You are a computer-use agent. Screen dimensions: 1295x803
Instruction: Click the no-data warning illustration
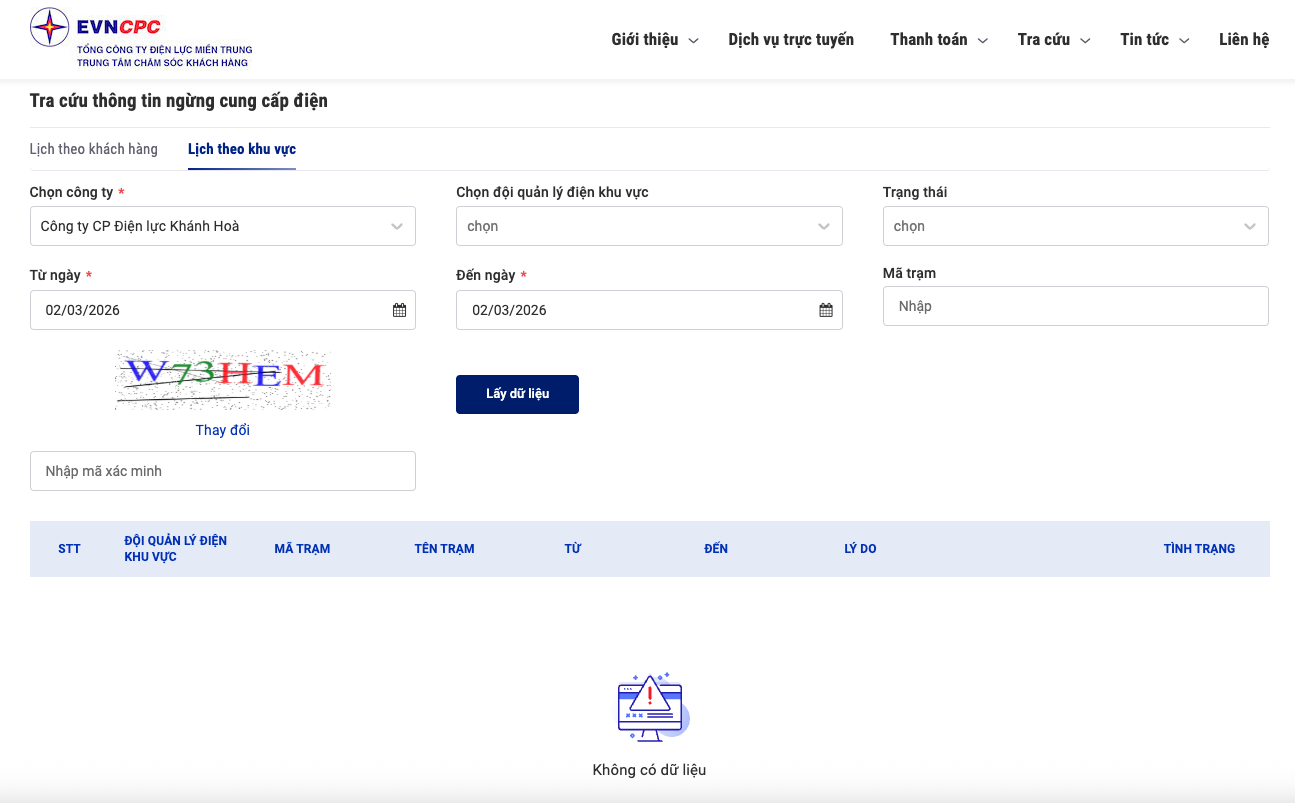pos(650,707)
